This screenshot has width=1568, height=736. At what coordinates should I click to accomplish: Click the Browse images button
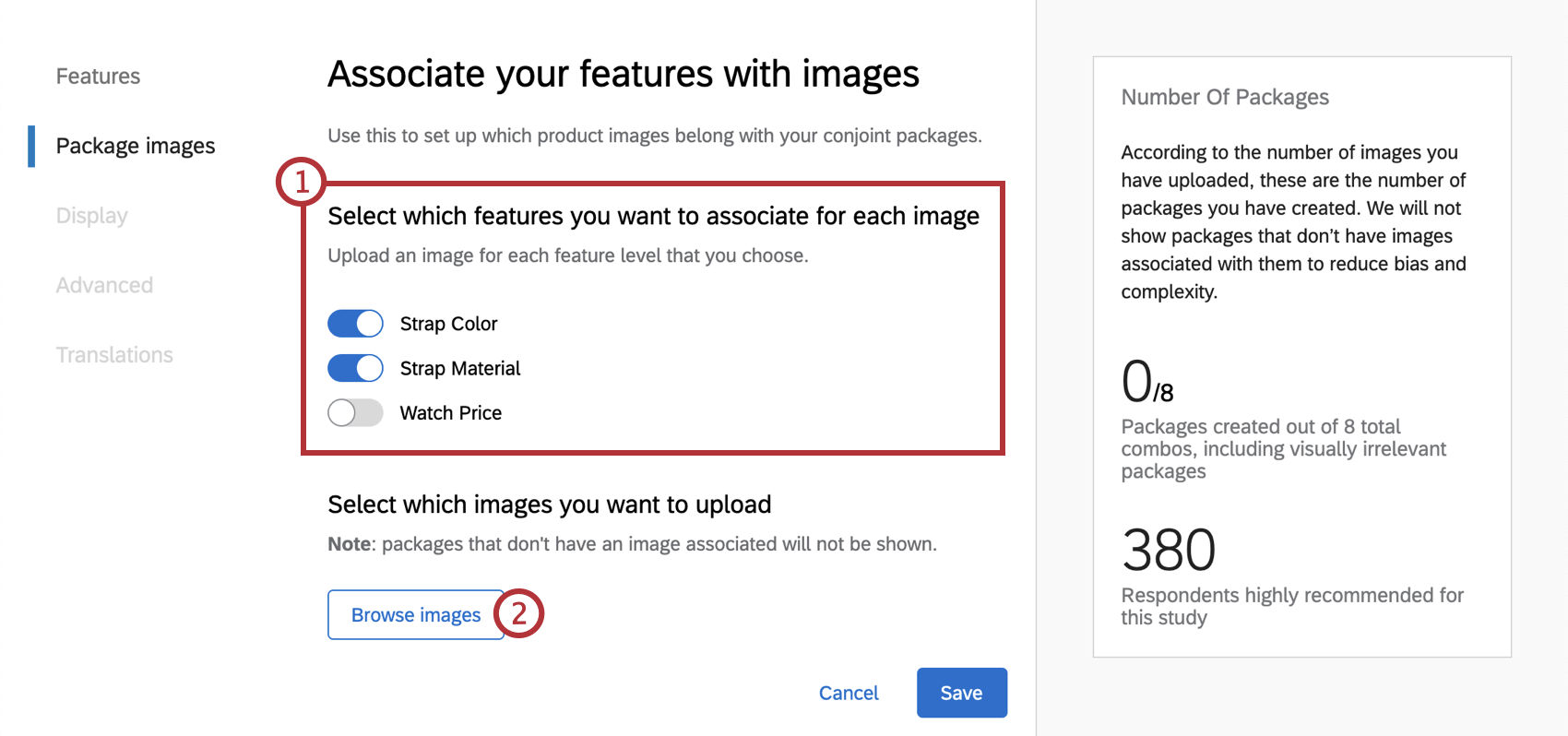[x=415, y=614]
